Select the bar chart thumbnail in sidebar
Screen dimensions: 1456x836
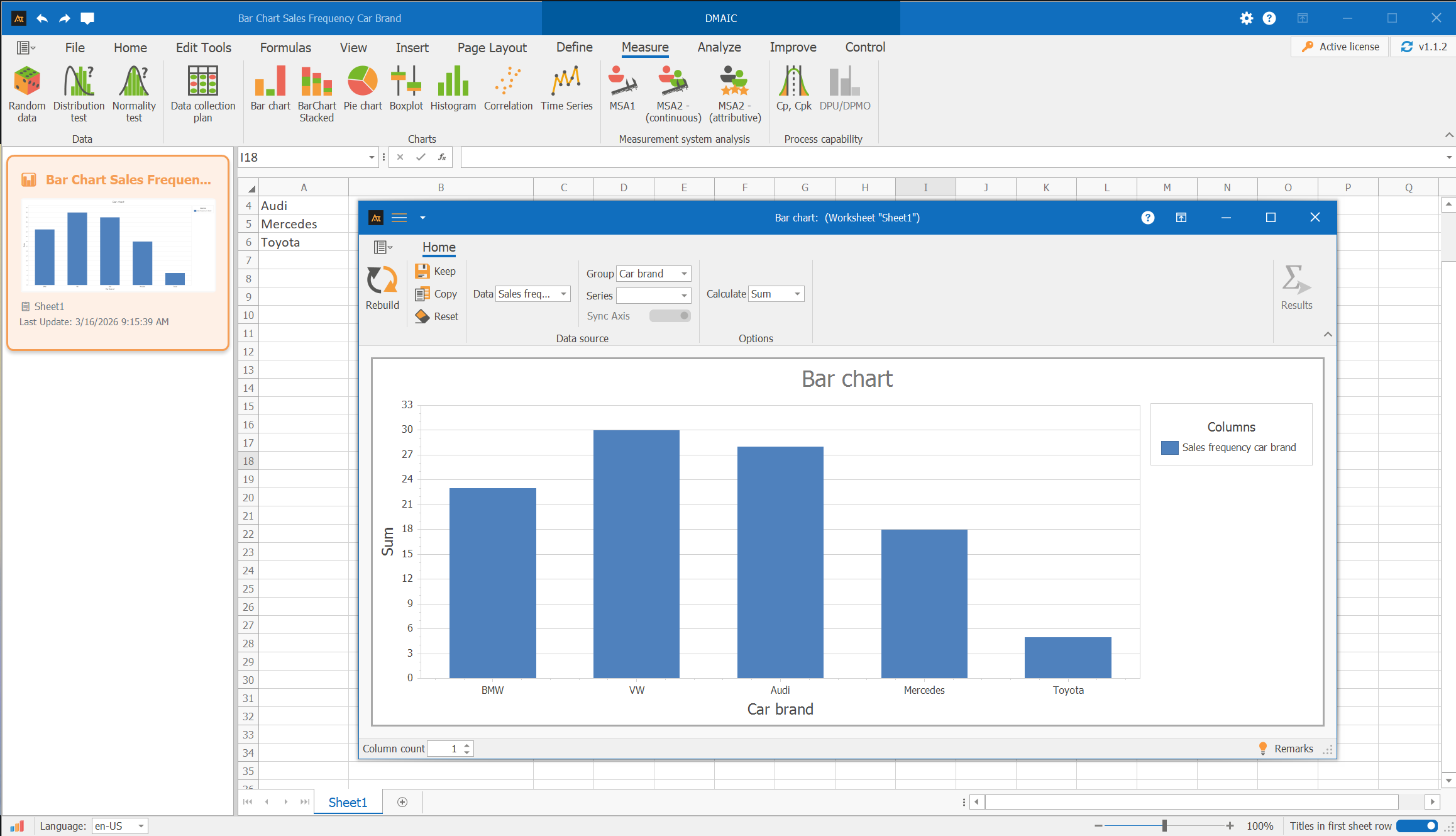click(x=118, y=245)
